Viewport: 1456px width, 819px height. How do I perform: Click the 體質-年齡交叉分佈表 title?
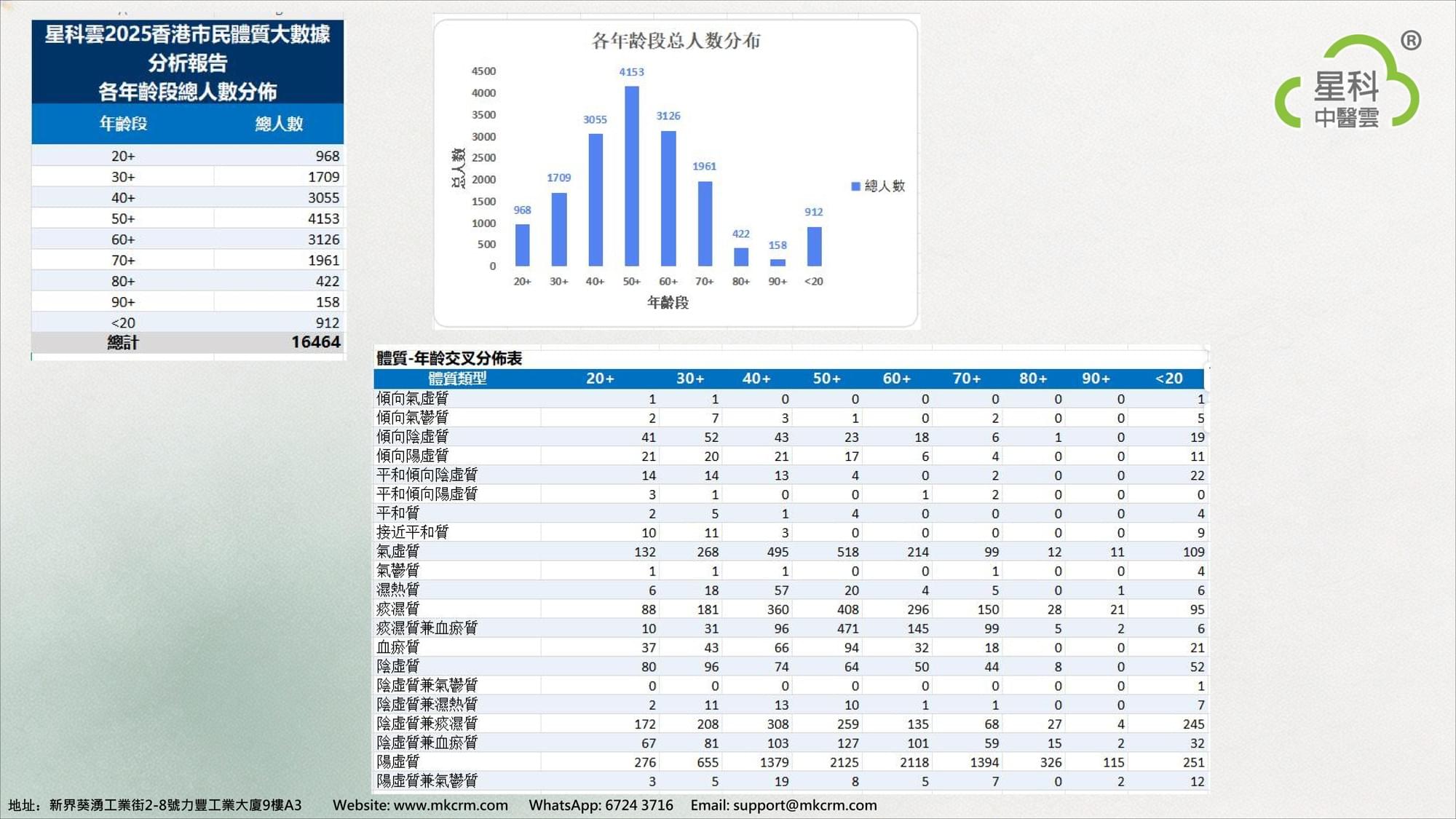coord(449,358)
